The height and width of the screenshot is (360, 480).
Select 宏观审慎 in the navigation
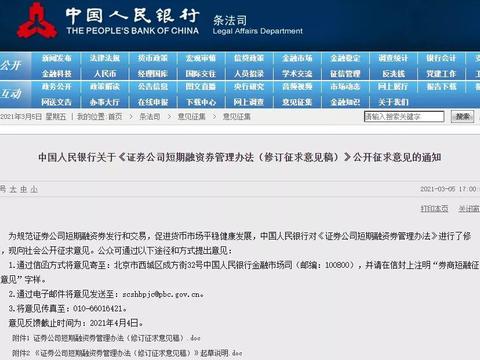click(201, 58)
